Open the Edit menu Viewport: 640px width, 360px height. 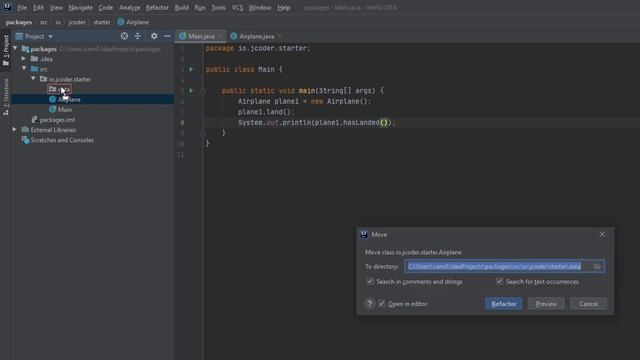coord(38,7)
